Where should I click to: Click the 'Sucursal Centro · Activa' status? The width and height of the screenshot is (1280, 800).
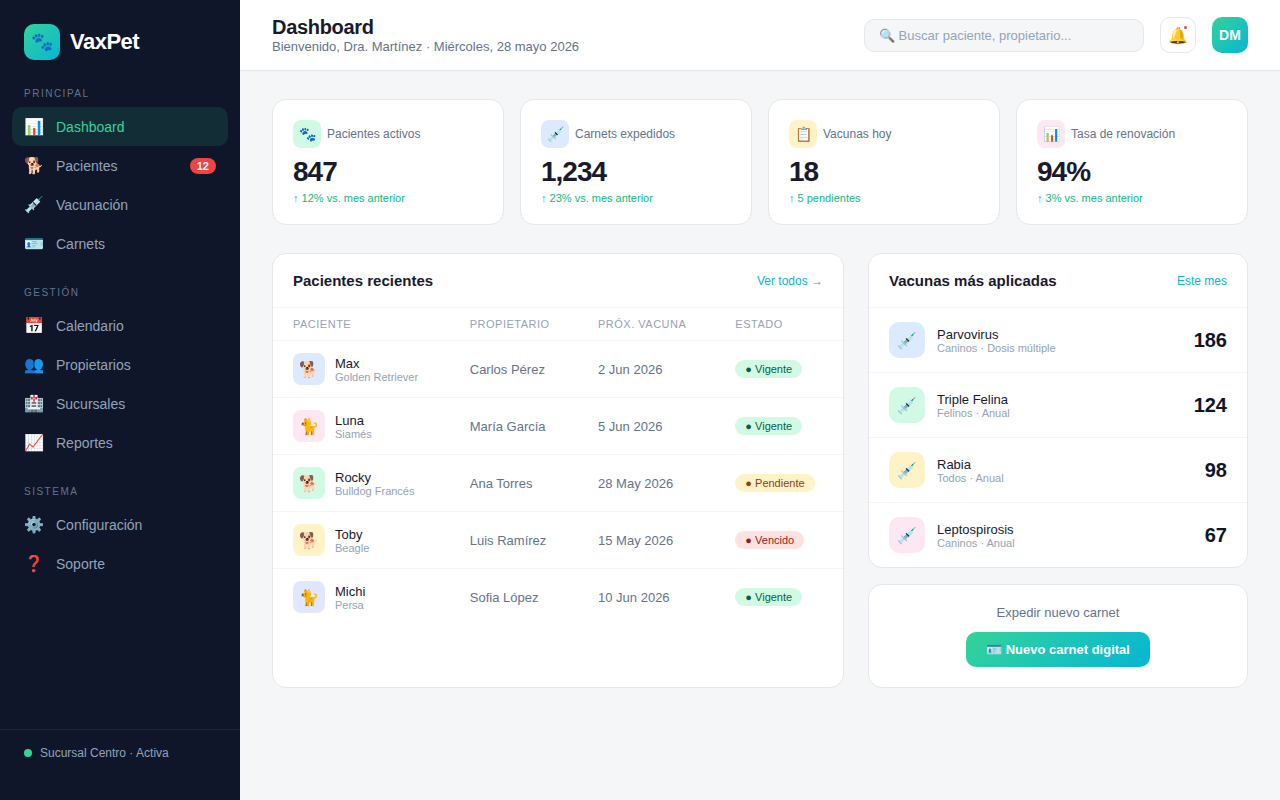(96, 753)
